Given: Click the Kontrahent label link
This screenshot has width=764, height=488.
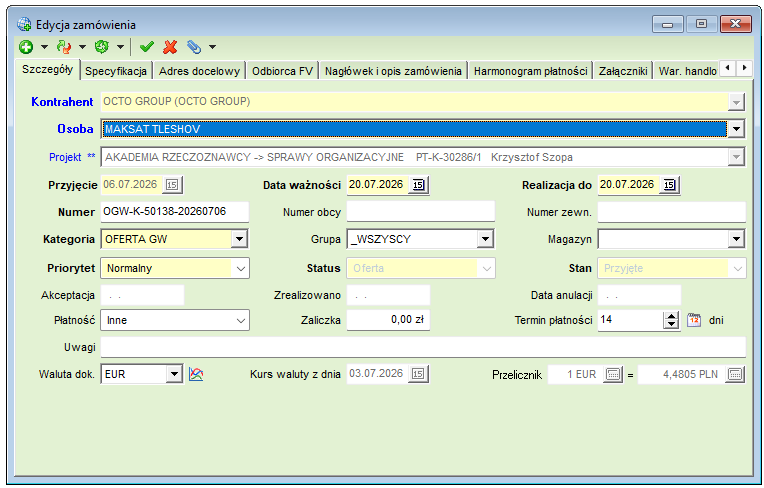Looking at the screenshot, I should [62, 102].
